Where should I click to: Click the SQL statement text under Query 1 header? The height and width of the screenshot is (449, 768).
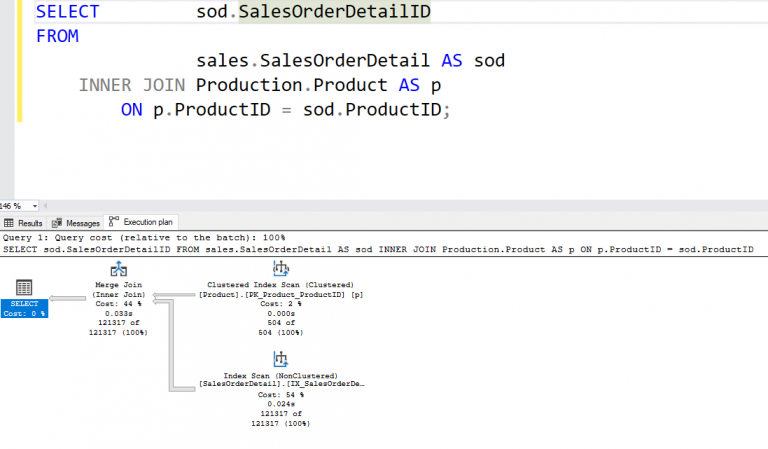pos(378,248)
